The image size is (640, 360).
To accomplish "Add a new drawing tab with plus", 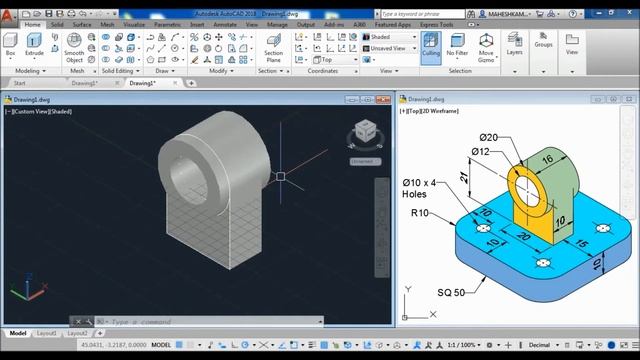I will coord(191,83).
